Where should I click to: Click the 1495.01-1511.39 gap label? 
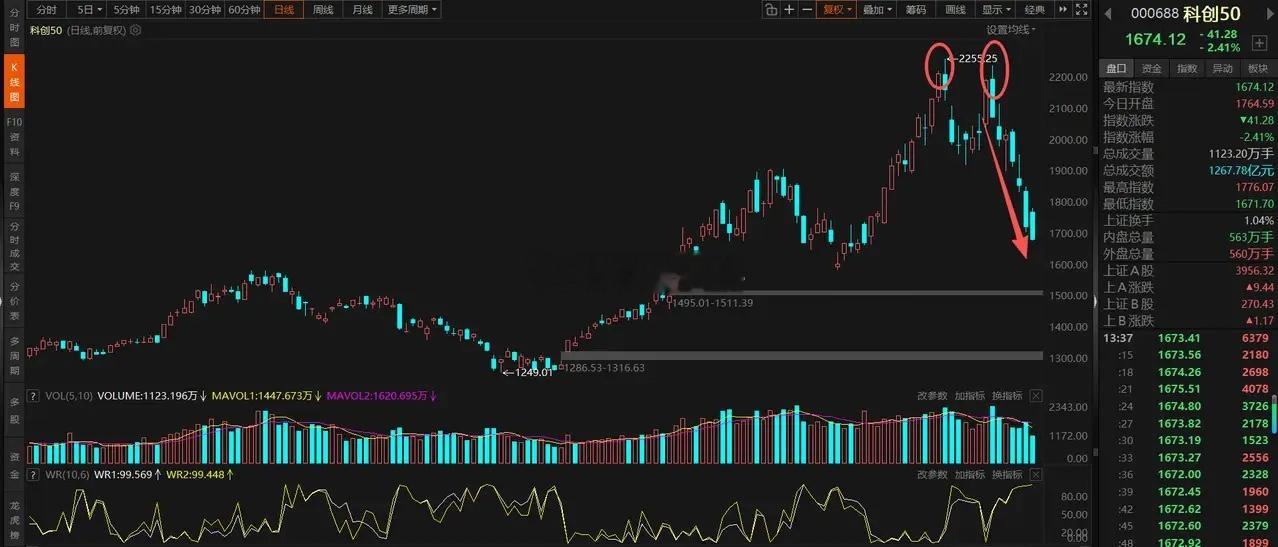pos(713,302)
